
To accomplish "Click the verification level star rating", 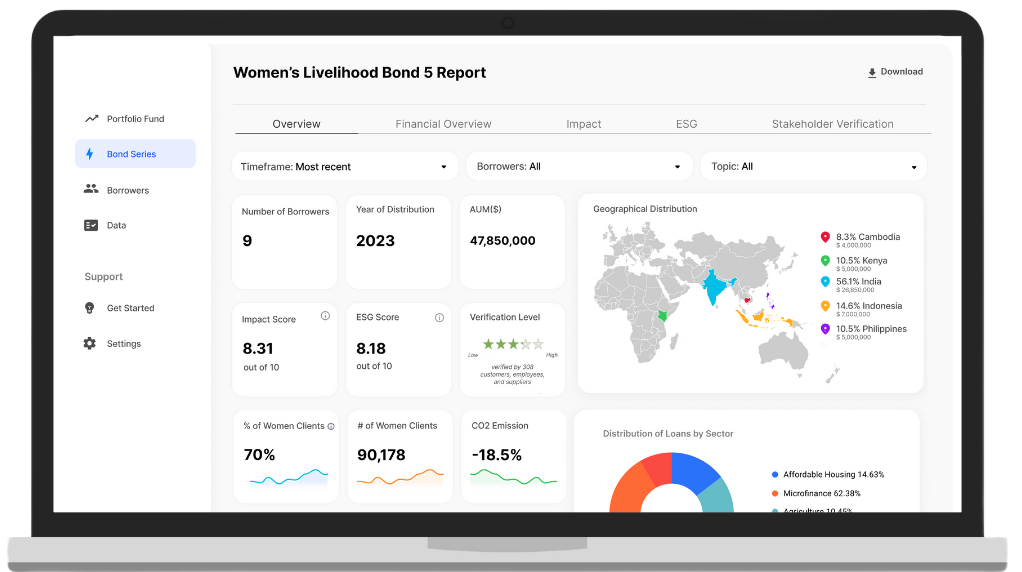I will (x=513, y=343).
